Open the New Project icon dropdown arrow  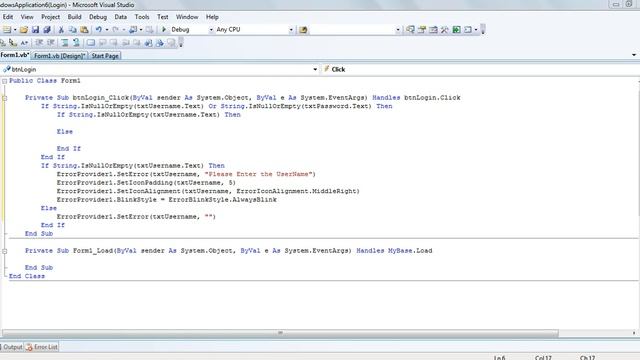[x=15, y=30]
